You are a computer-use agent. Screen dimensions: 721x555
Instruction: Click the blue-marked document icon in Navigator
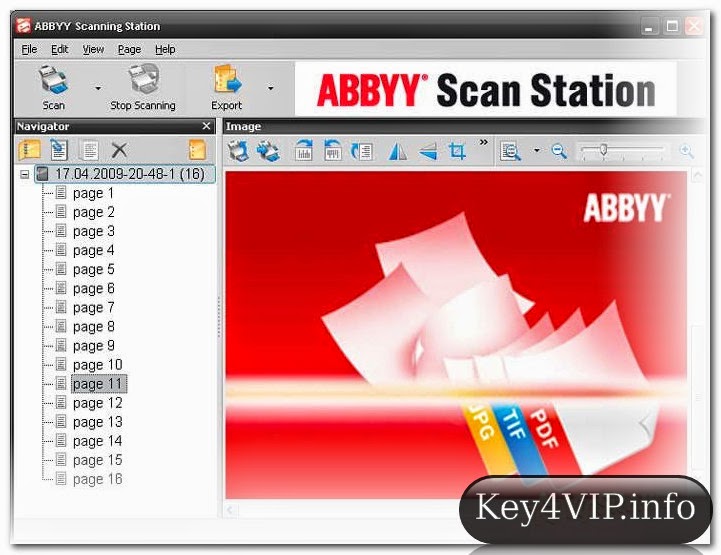tap(59, 150)
